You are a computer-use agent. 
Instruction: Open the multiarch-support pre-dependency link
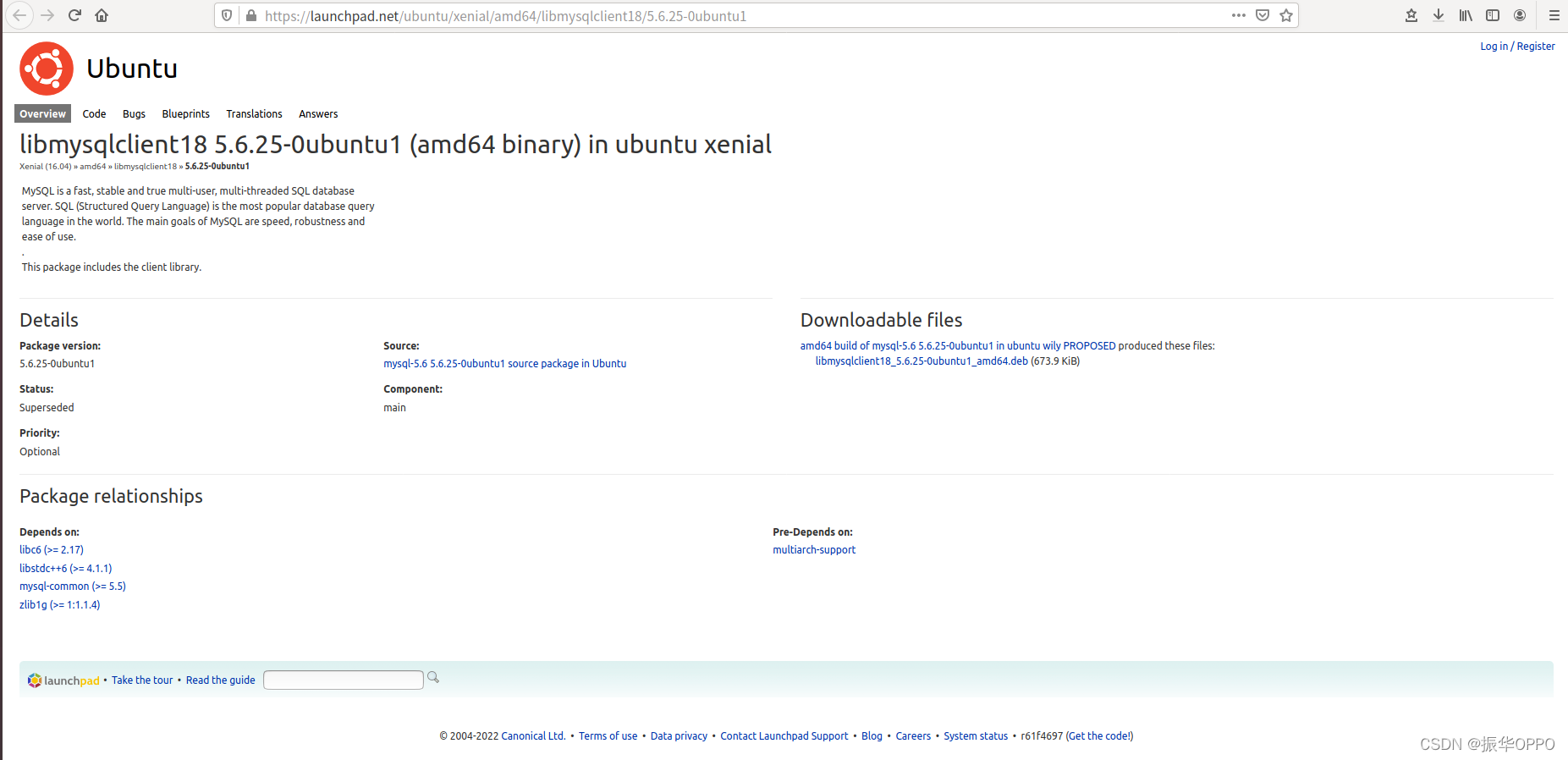pyautogui.click(x=814, y=550)
